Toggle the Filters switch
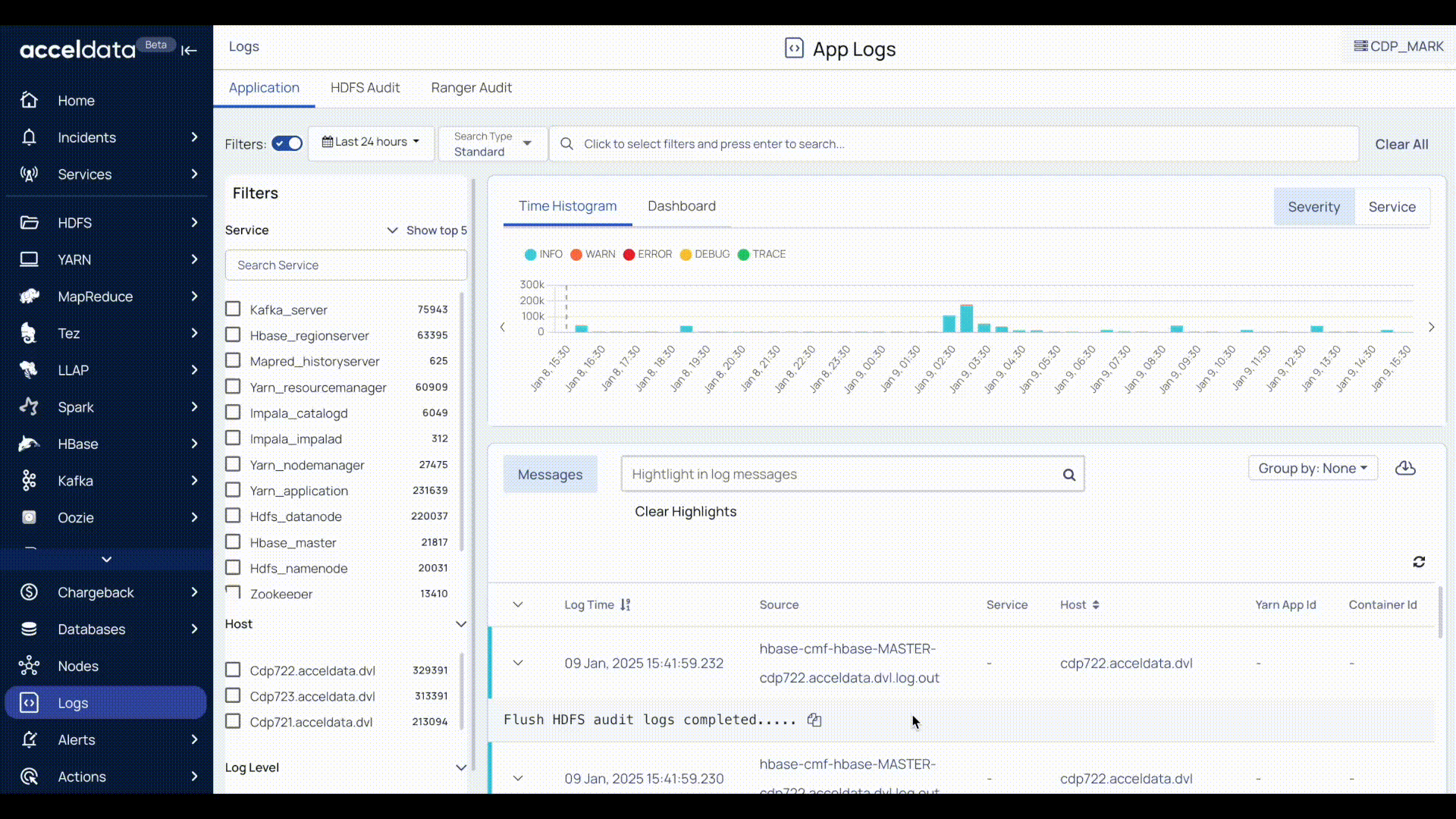Viewport: 1456px width, 819px height. click(x=287, y=143)
